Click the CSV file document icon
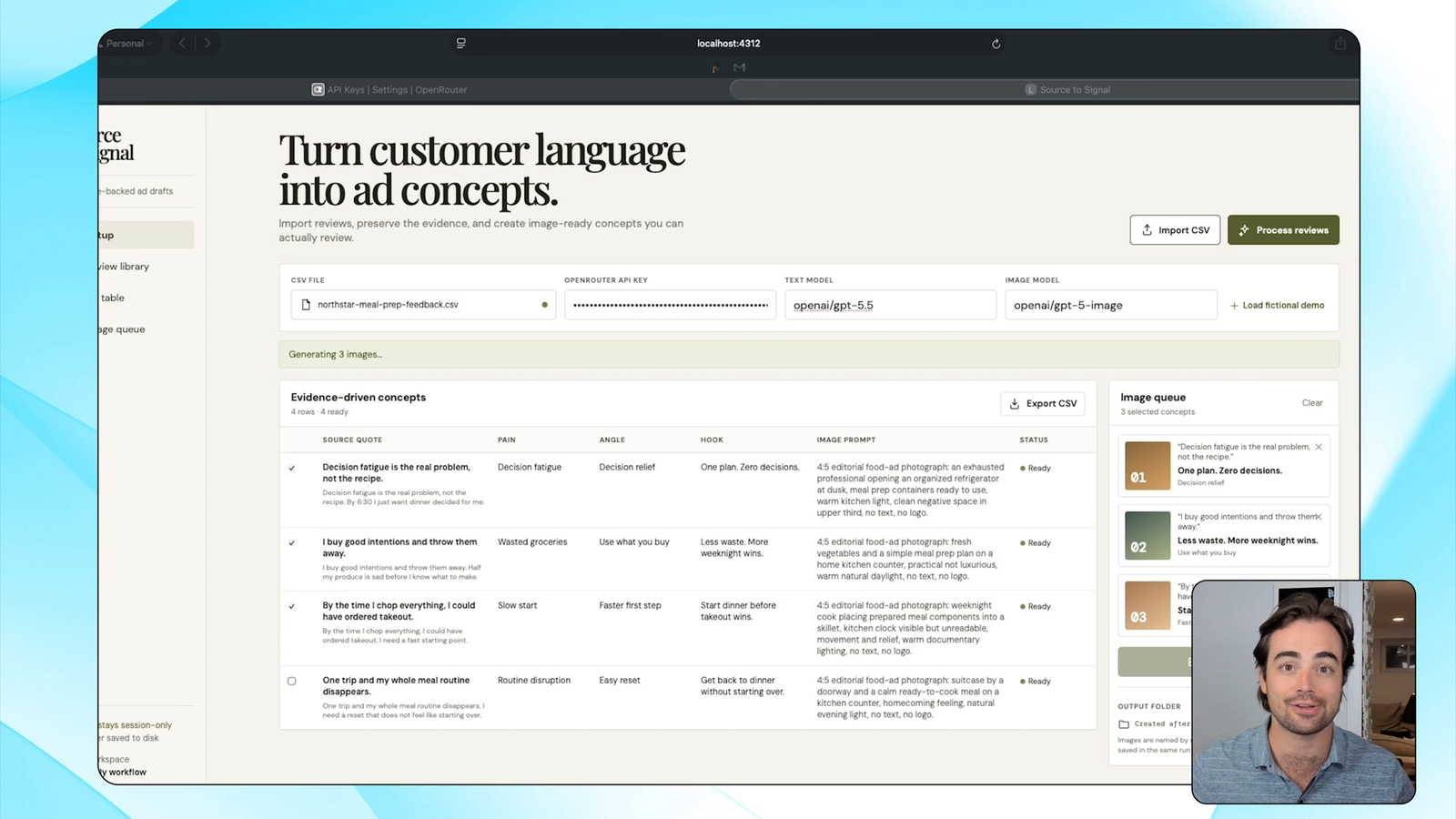 (x=306, y=305)
